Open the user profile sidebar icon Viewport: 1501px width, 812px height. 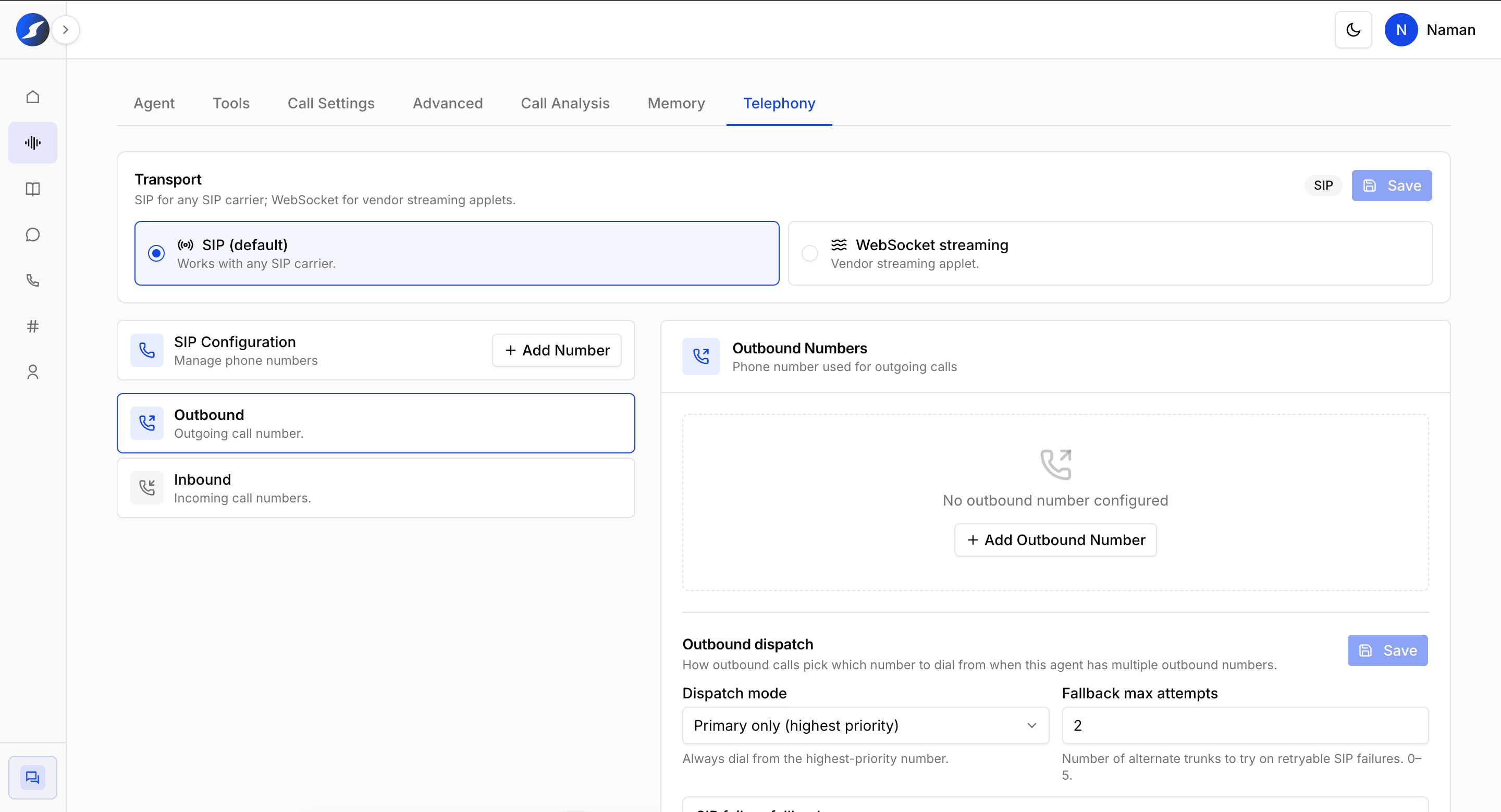(33, 372)
